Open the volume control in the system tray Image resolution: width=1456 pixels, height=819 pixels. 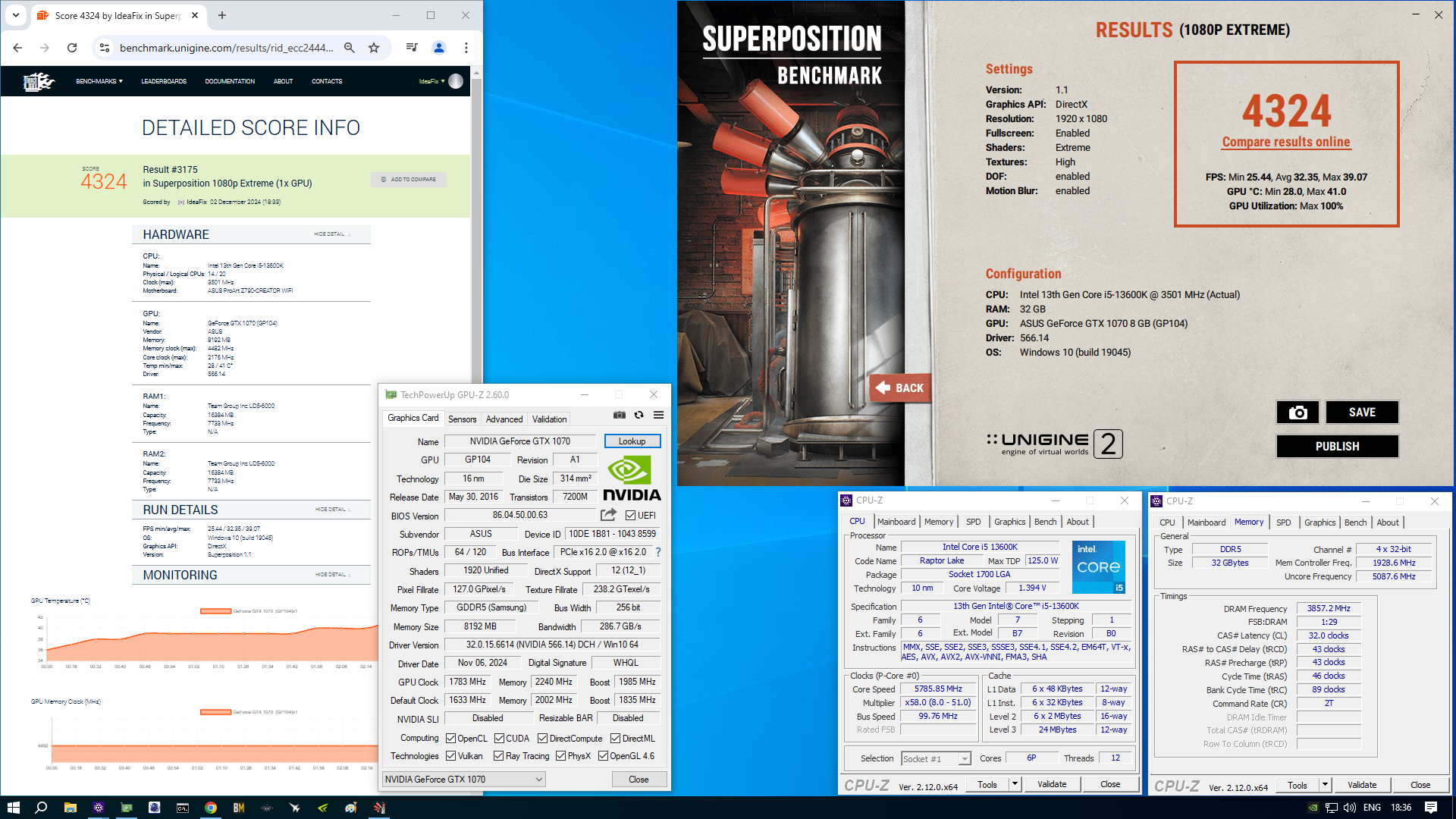pos(1350,808)
